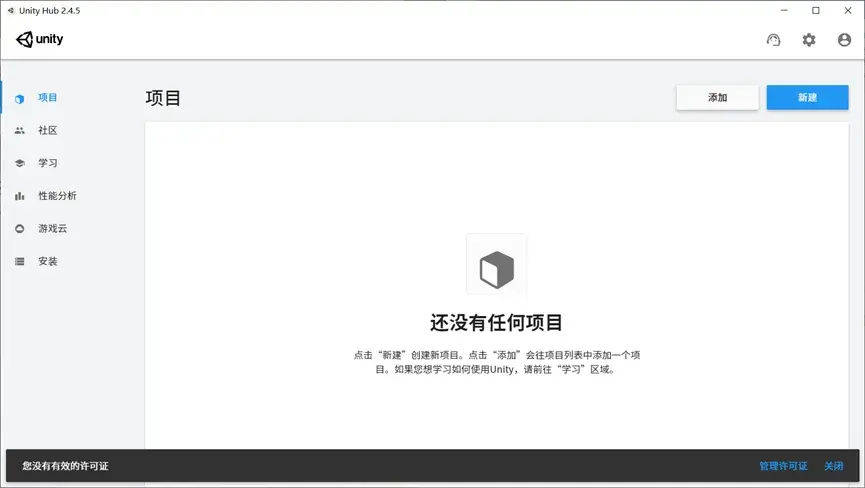Image resolution: width=865 pixels, height=488 pixels.
Task: Open settings via the gear icon
Action: pyautogui.click(x=809, y=40)
